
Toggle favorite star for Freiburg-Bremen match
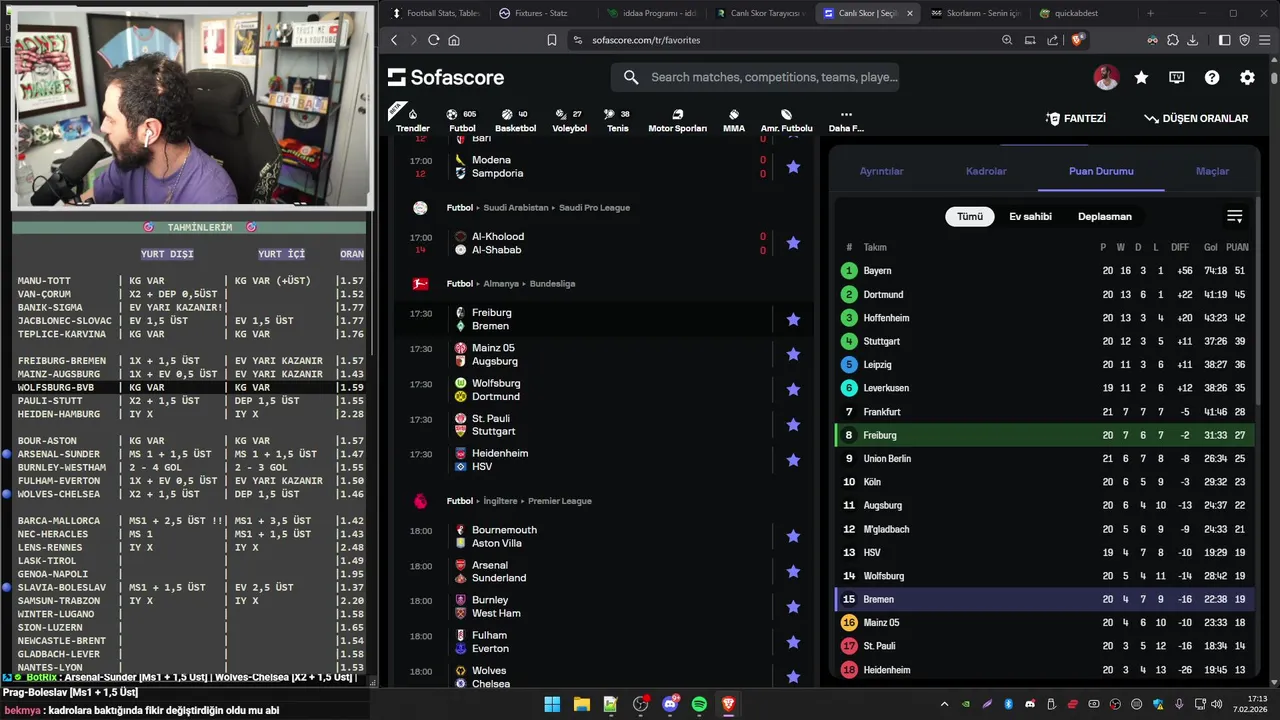pos(793,319)
